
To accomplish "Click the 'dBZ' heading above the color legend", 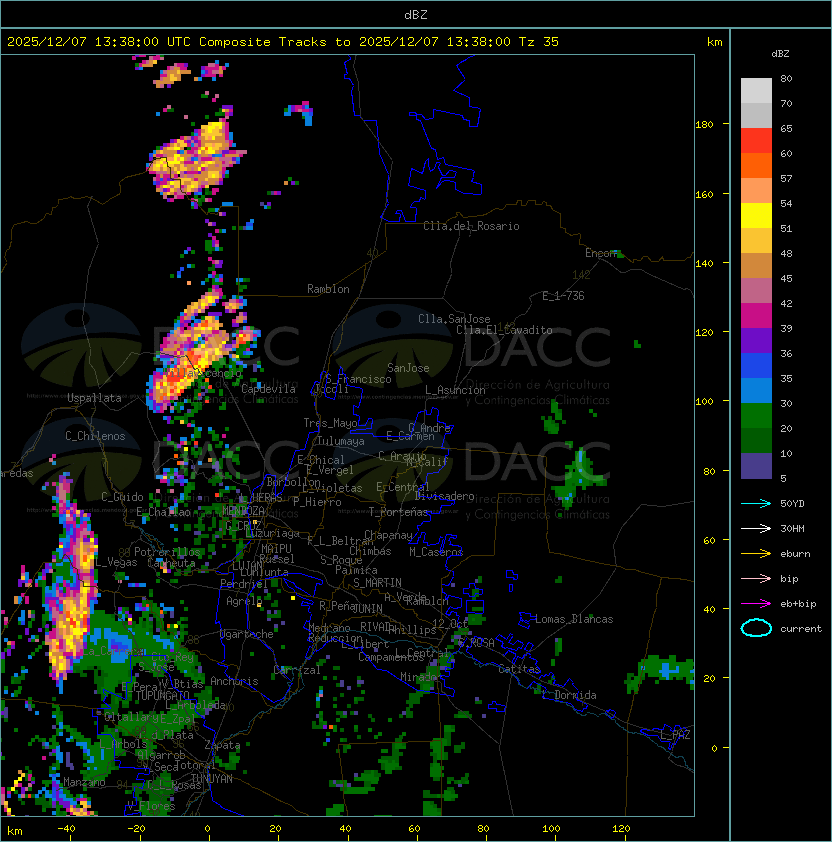I will (x=780, y=54).
